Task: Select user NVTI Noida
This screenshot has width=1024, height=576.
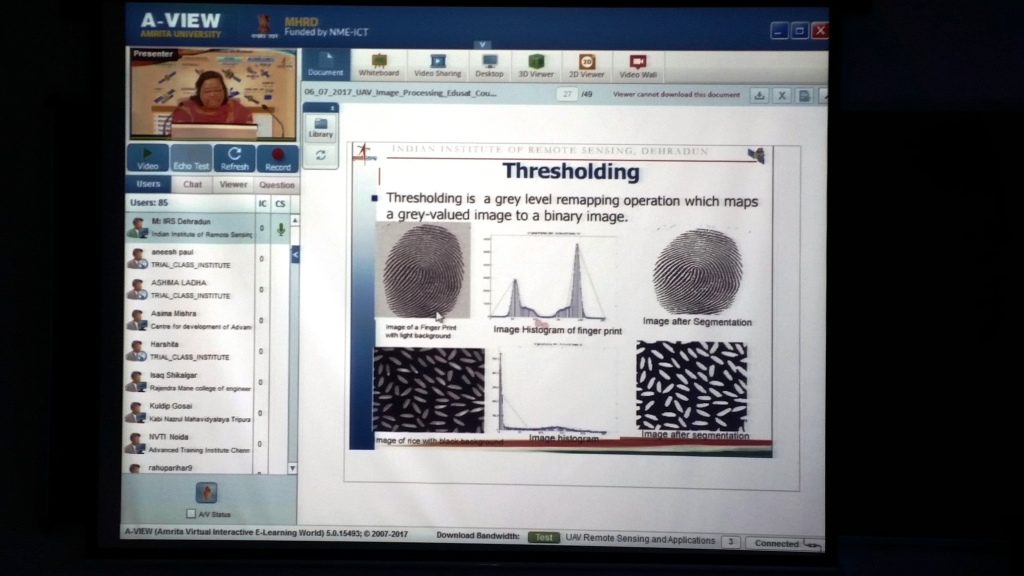Action: point(190,443)
